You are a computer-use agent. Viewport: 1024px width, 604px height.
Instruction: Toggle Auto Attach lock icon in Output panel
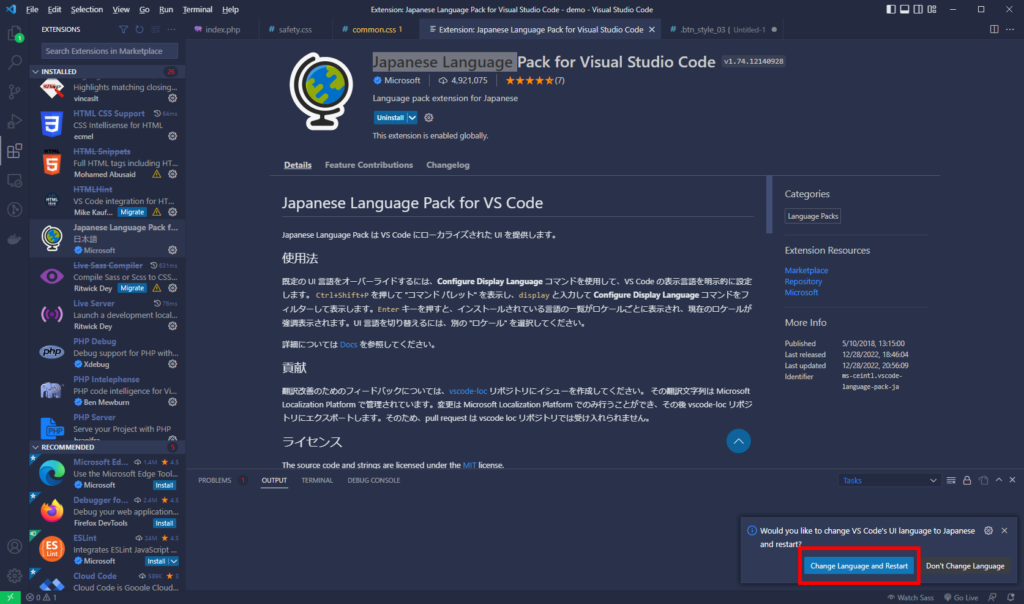point(967,481)
